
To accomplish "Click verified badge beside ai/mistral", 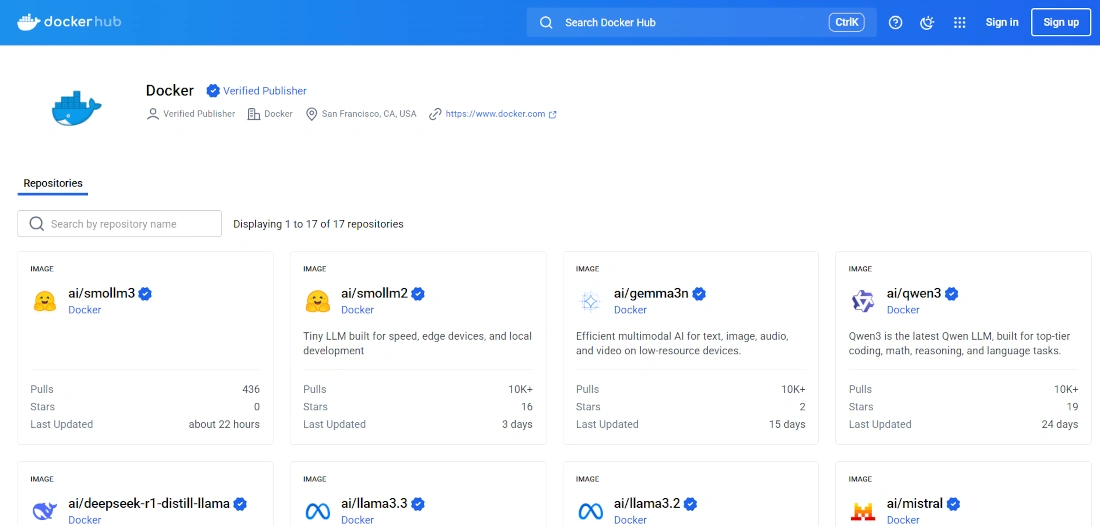I will coord(953,504).
